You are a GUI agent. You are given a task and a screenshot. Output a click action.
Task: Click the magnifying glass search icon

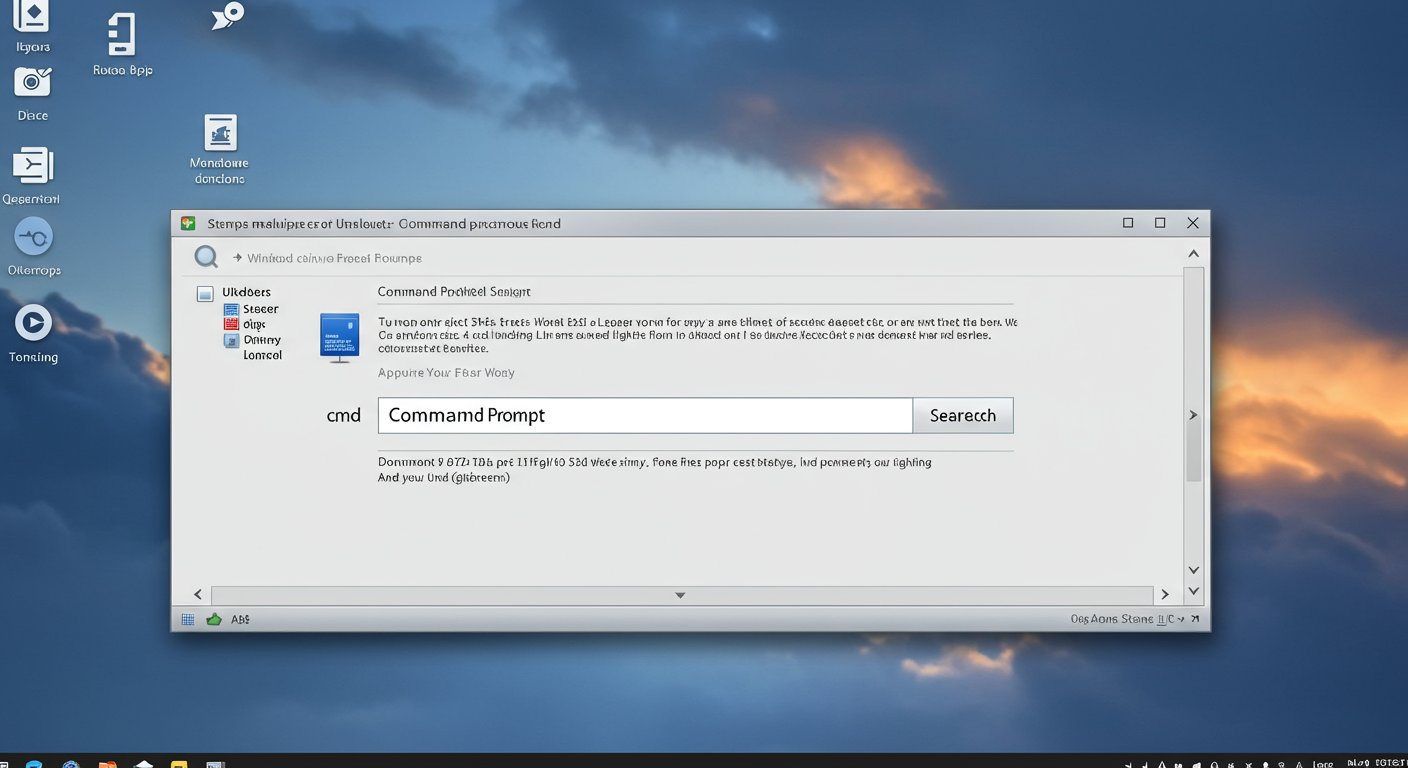pos(206,257)
